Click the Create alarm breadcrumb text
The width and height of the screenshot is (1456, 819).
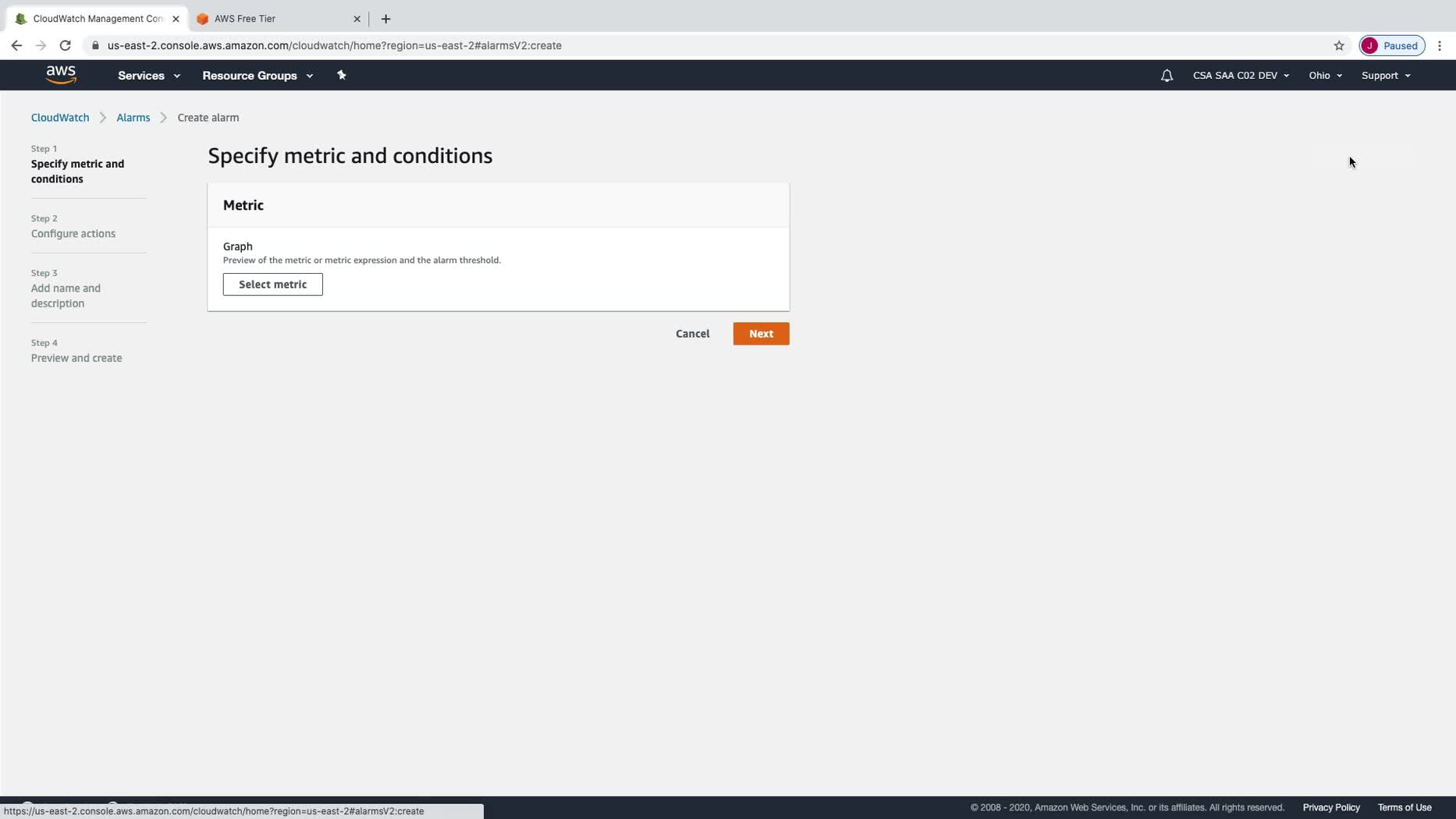[208, 118]
